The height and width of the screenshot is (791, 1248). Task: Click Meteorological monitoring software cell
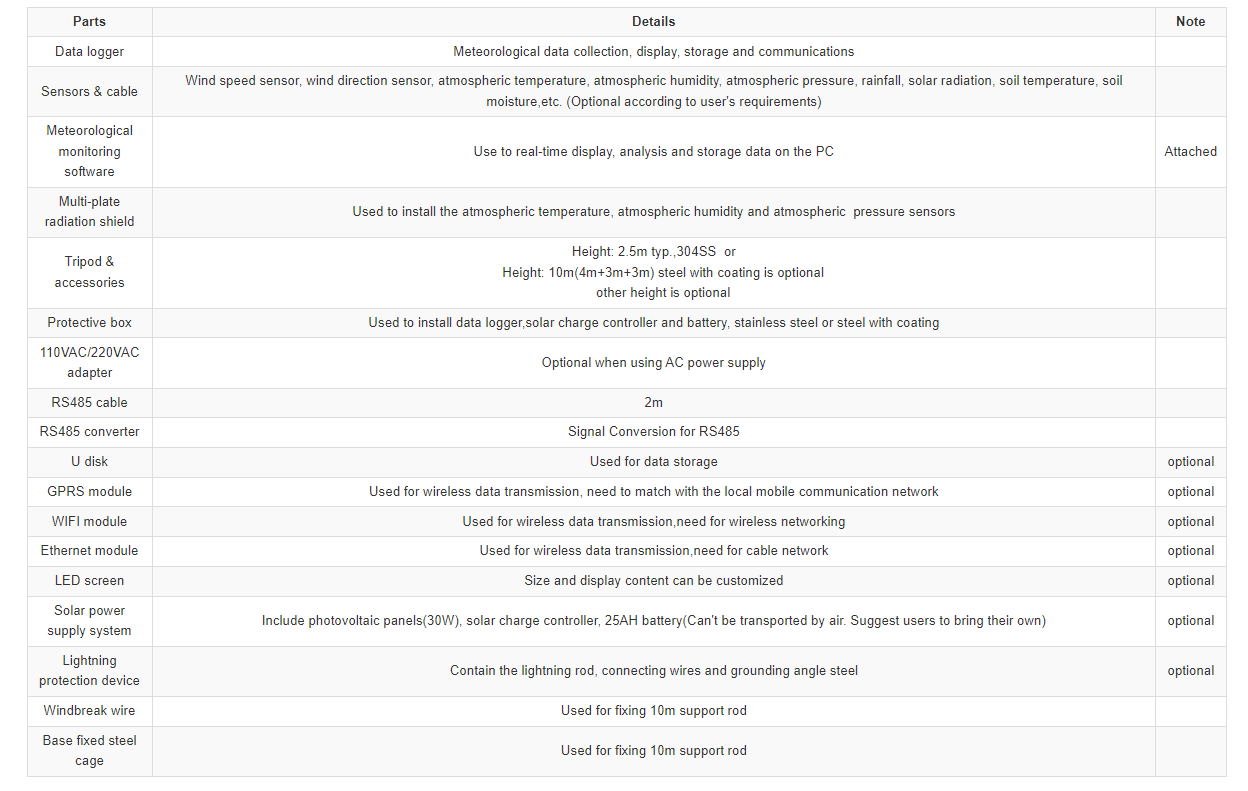point(89,152)
